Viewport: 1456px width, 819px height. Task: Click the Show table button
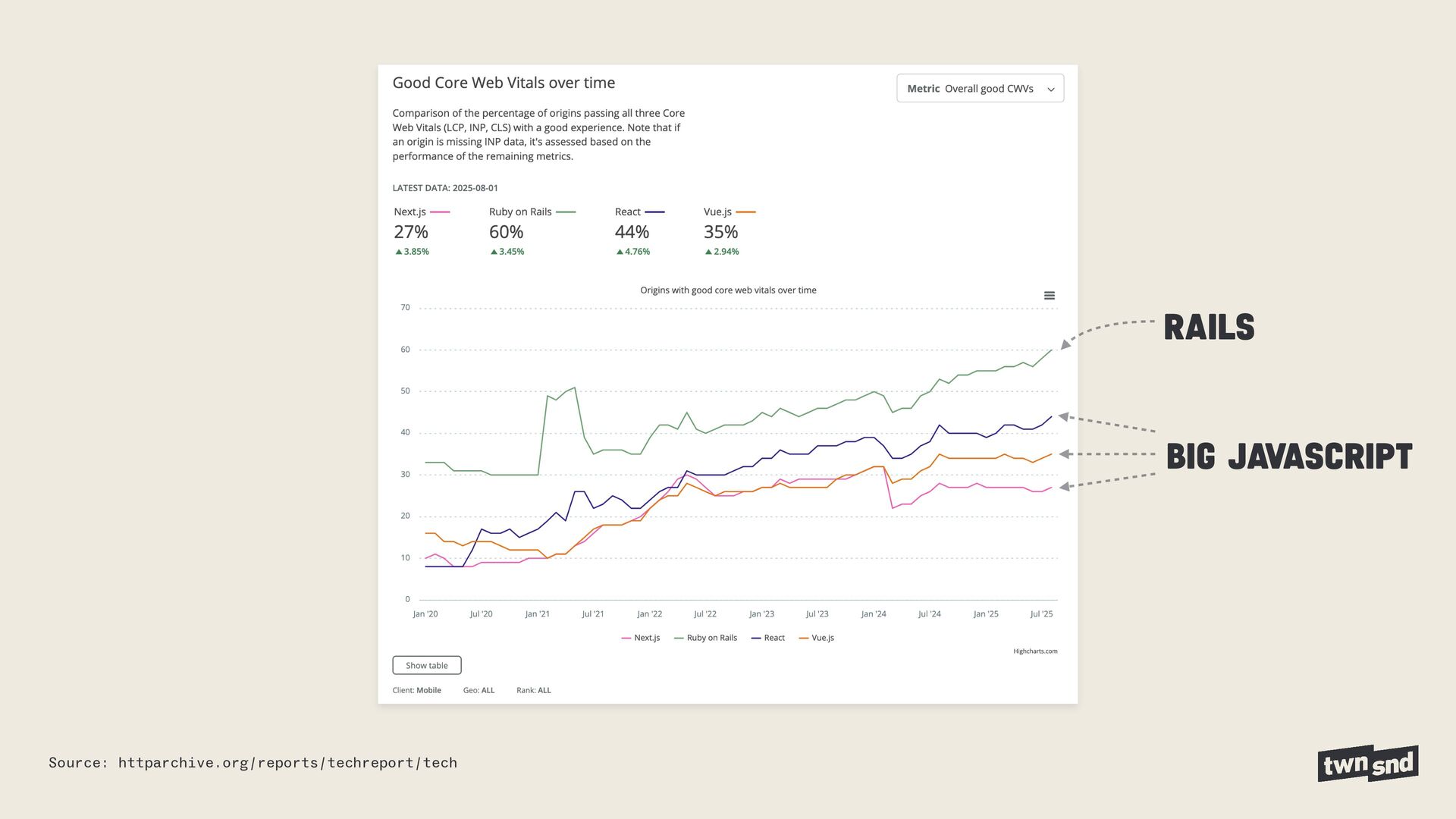(x=426, y=665)
